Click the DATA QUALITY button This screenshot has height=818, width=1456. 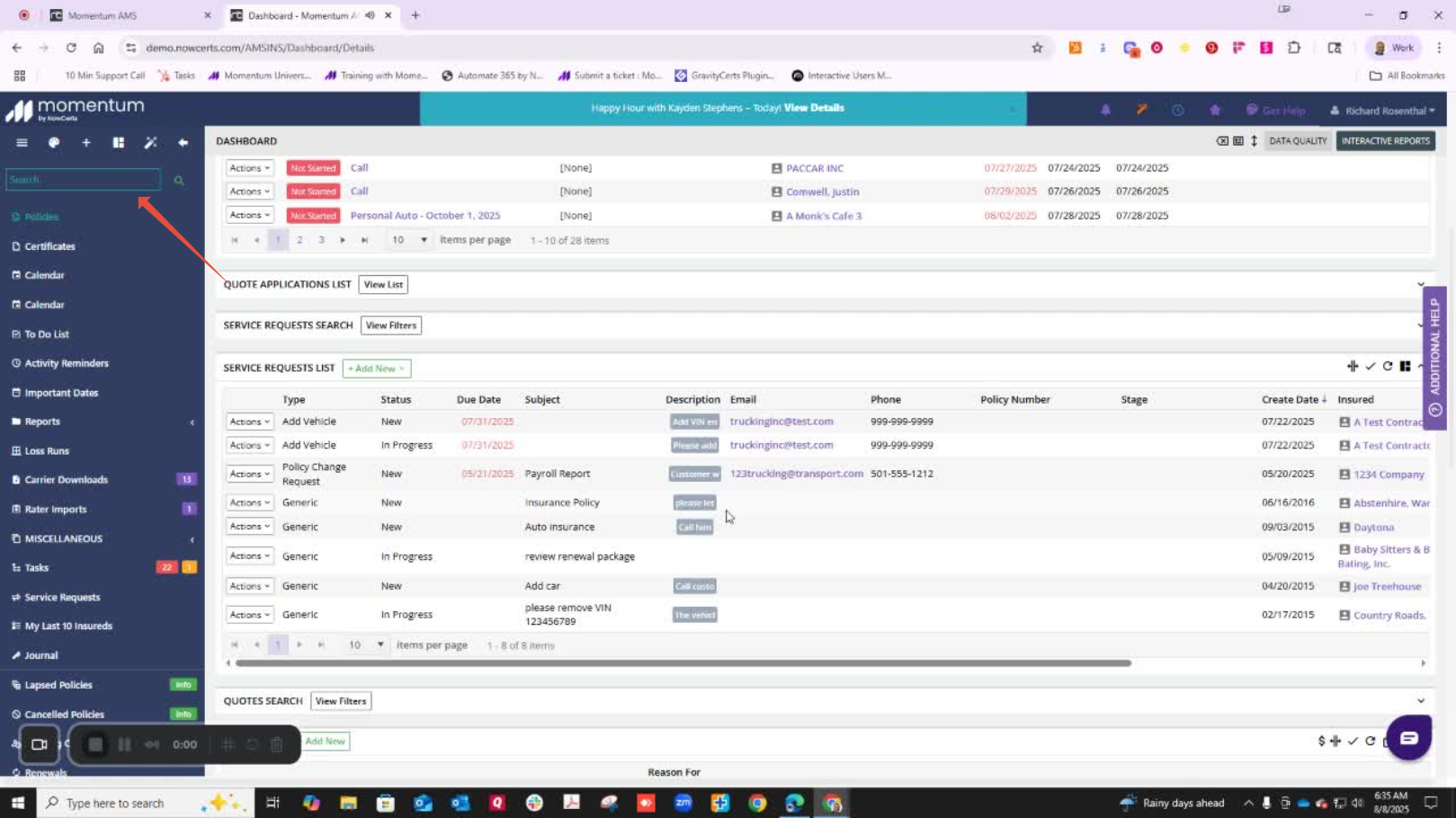[1298, 141]
